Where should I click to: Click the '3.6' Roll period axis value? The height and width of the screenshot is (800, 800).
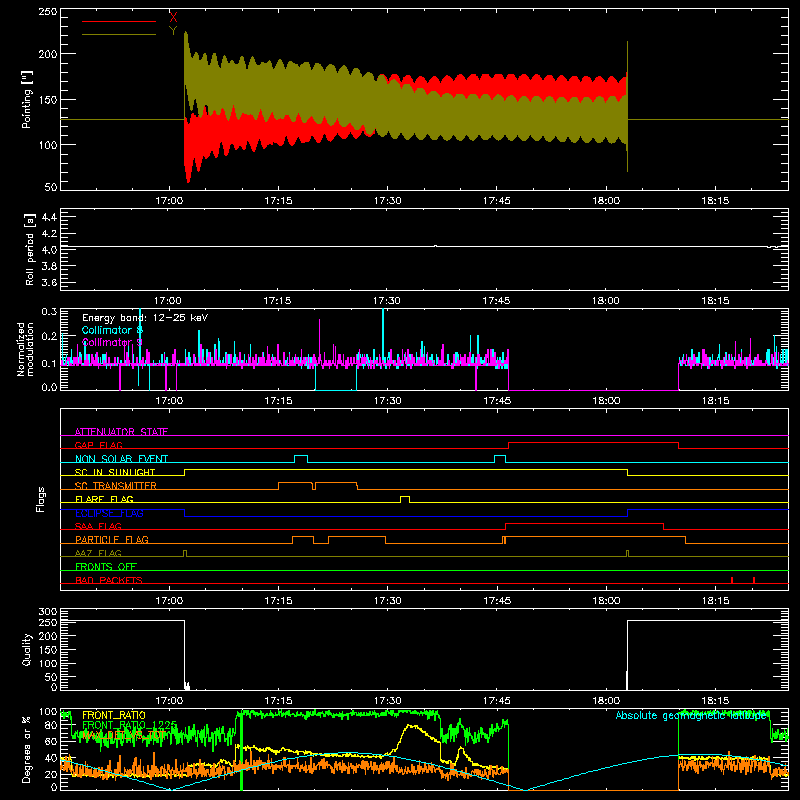tap(49, 282)
